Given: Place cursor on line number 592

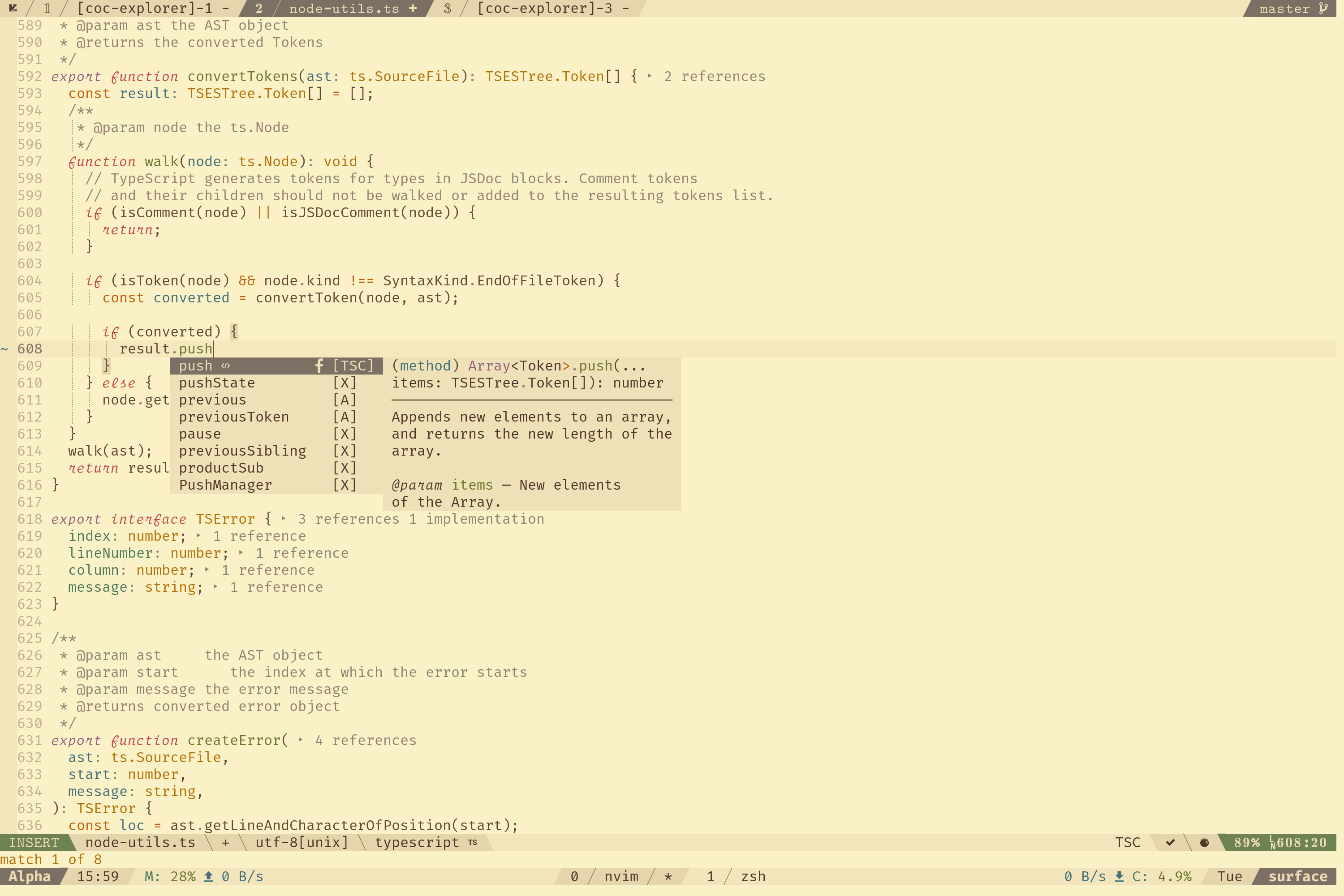Looking at the screenshot, I should (30, 77).
